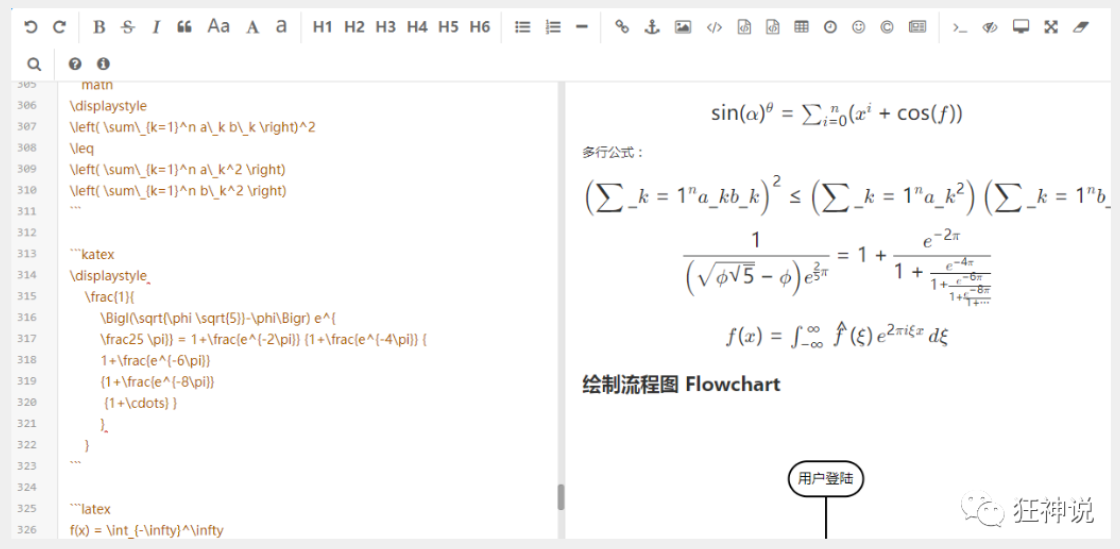
Task: Click the ```latex line in editor
Action: click(x=90, y=509)
